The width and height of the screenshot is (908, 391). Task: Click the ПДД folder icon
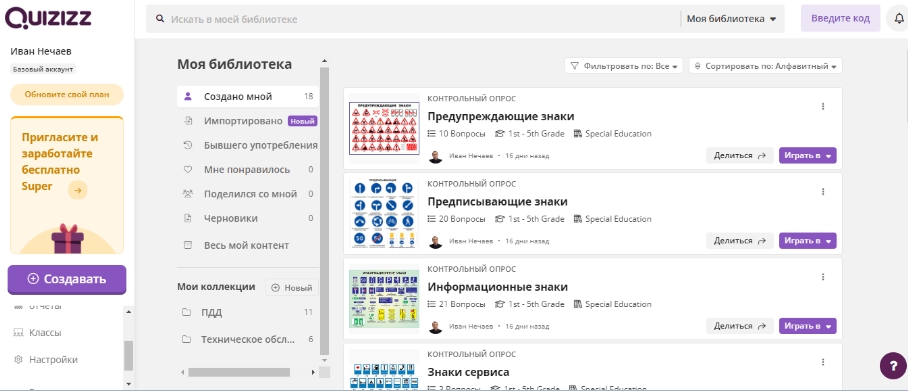click(186, 312)
